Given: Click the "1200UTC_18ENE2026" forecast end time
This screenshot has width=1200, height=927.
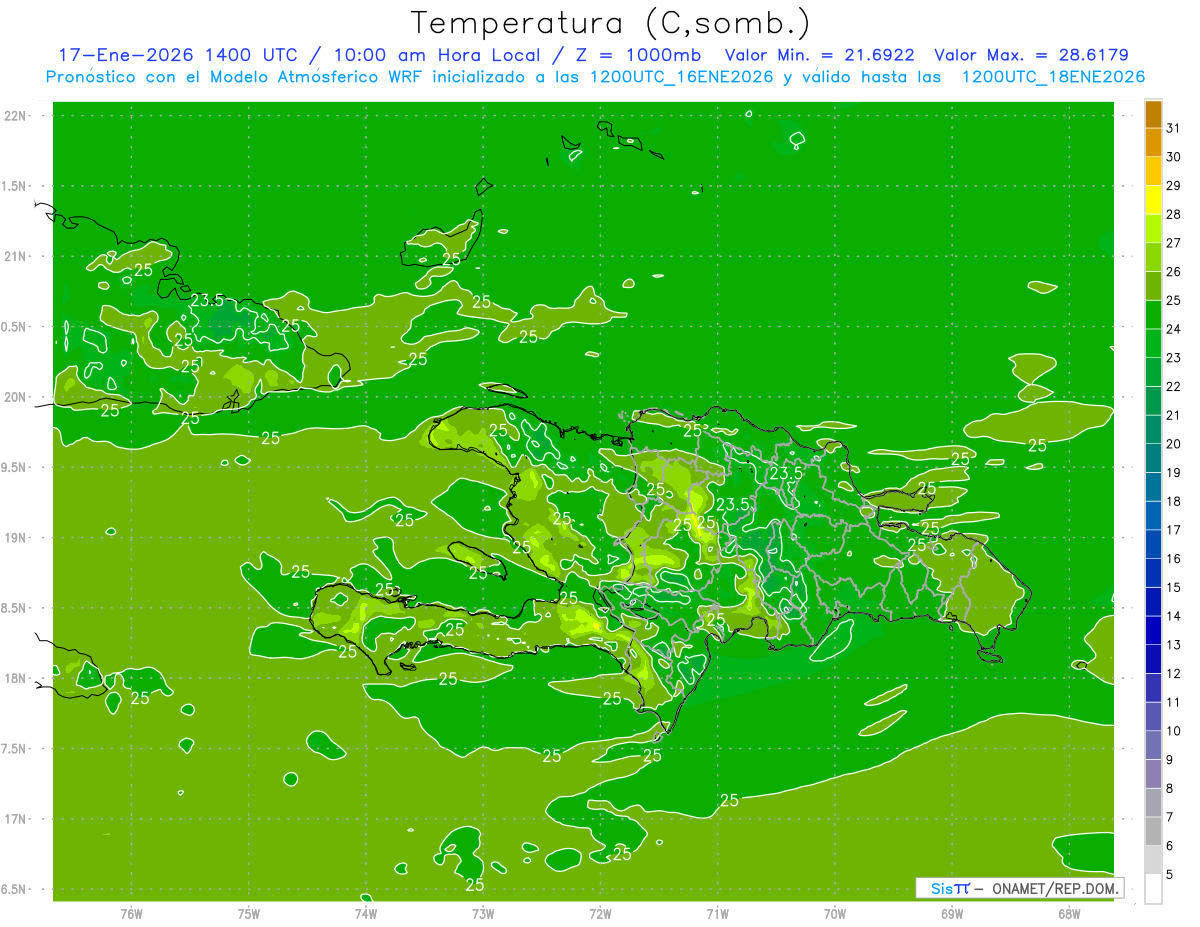Looking at the screenshot, I should point(1053,77).
